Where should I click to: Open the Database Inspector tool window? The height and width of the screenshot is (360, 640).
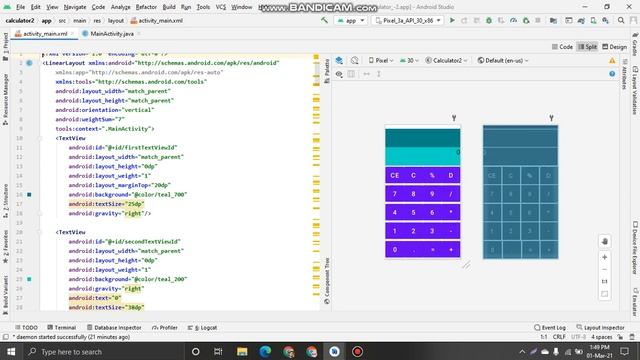coord(114,328)
